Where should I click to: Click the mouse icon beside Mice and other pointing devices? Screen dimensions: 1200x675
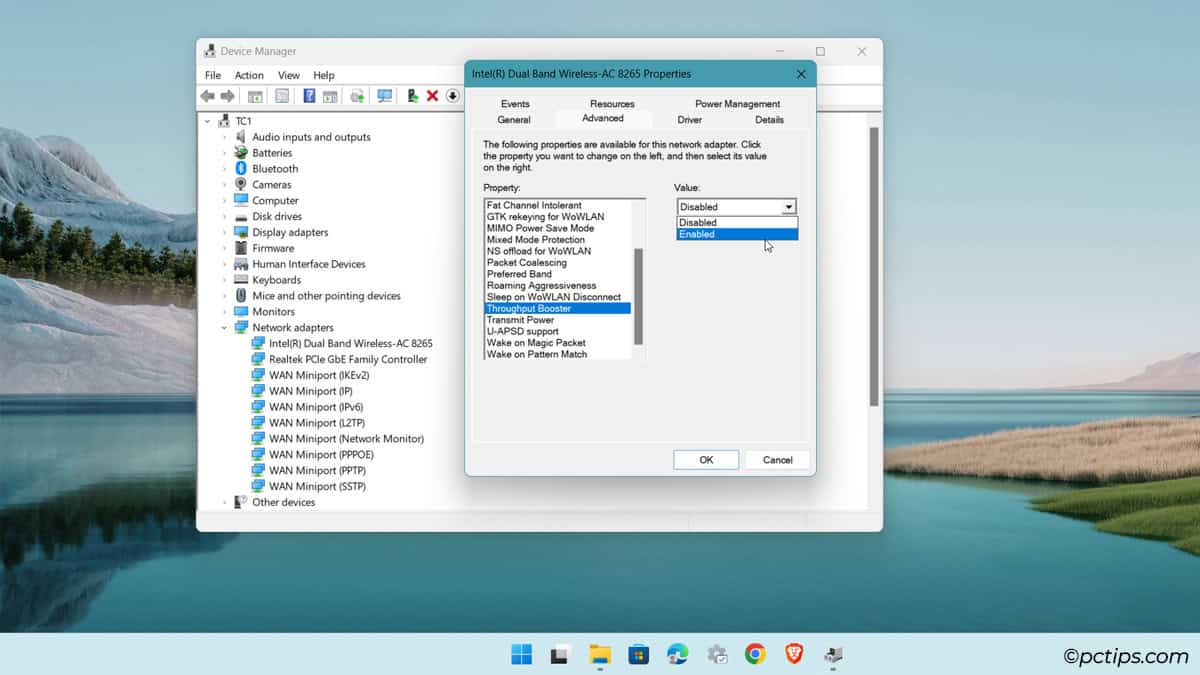[241, 296]
